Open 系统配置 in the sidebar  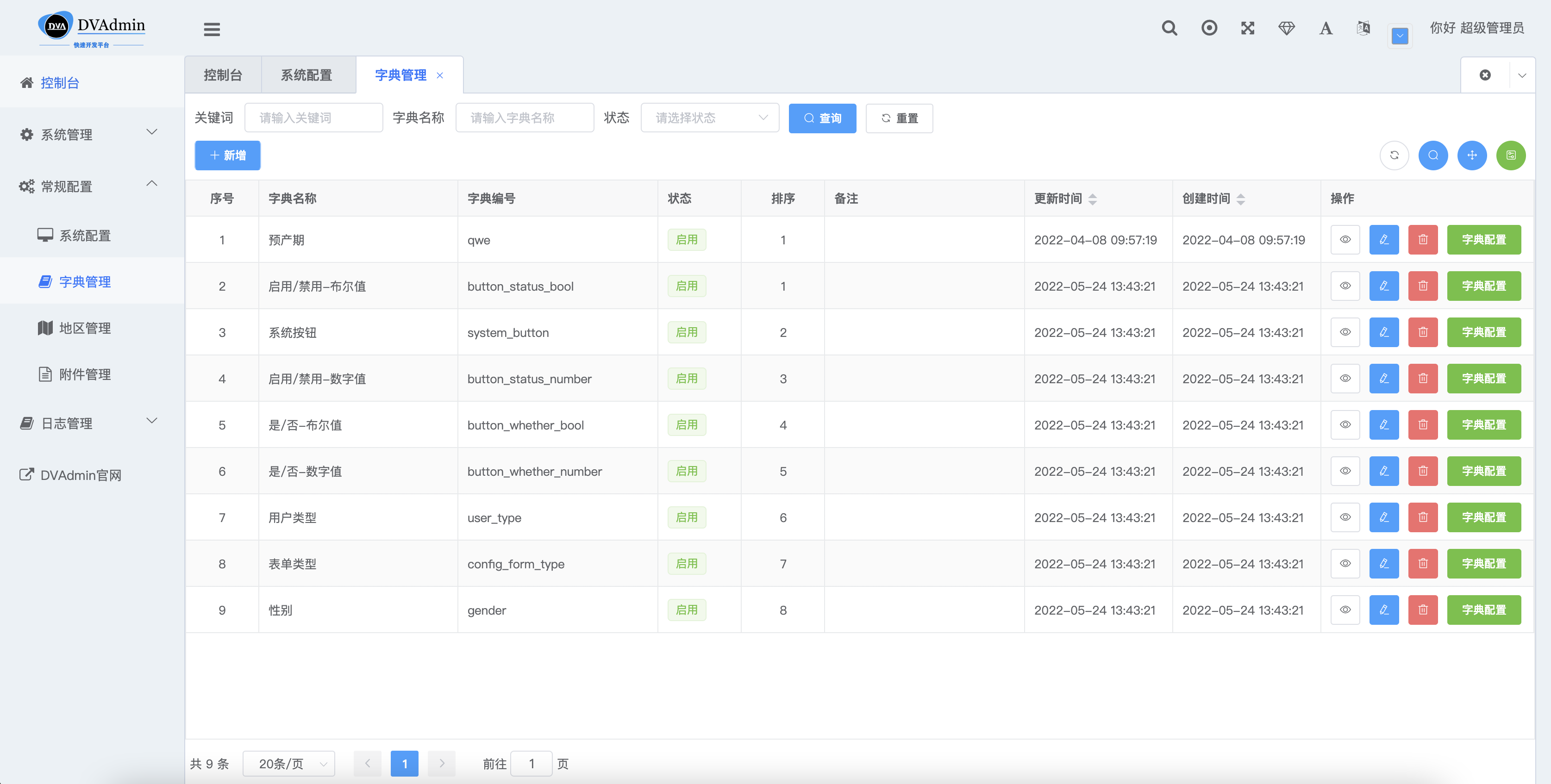(92, 235)
